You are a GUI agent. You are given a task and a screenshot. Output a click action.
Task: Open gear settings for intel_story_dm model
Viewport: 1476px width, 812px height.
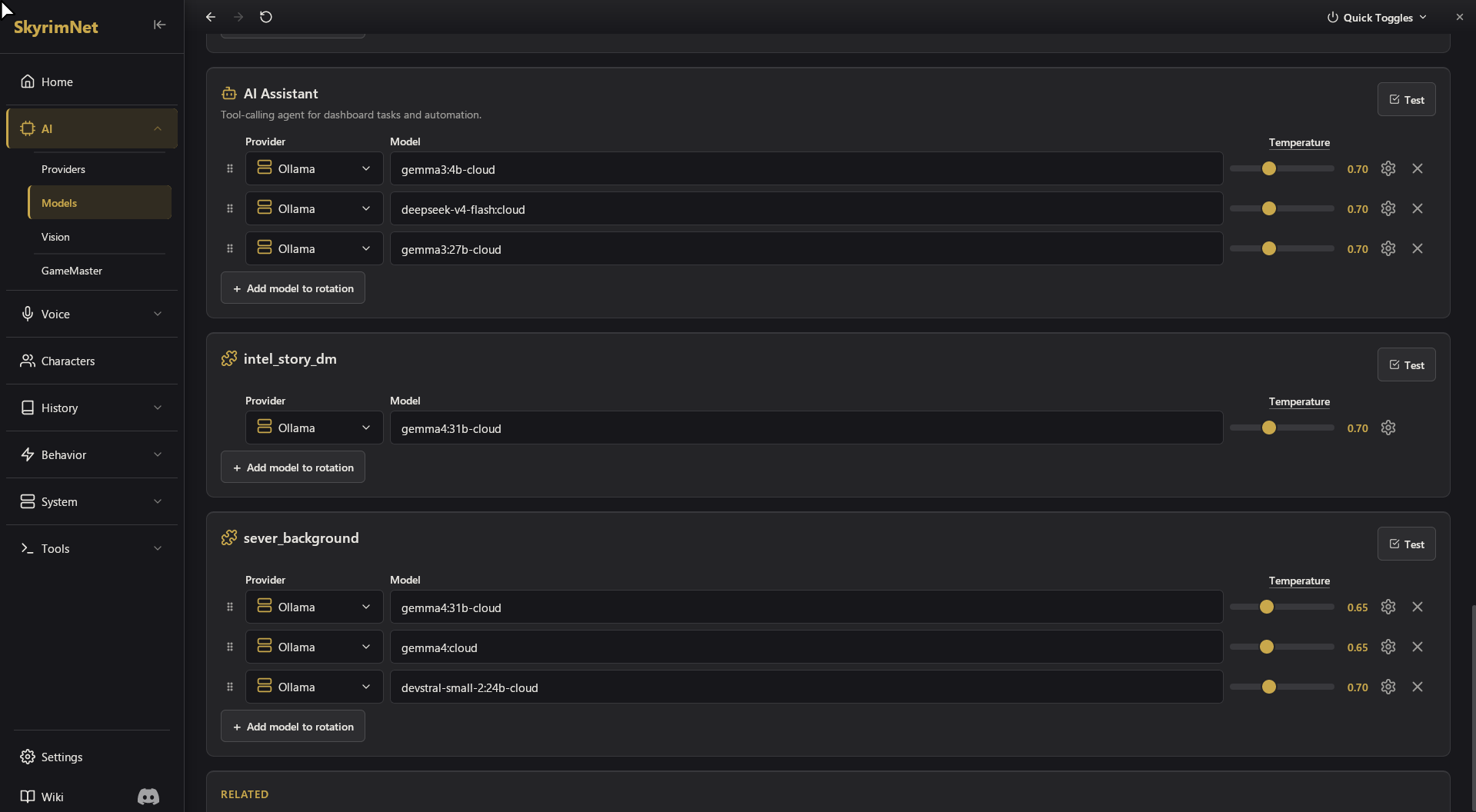(1388, 428)
